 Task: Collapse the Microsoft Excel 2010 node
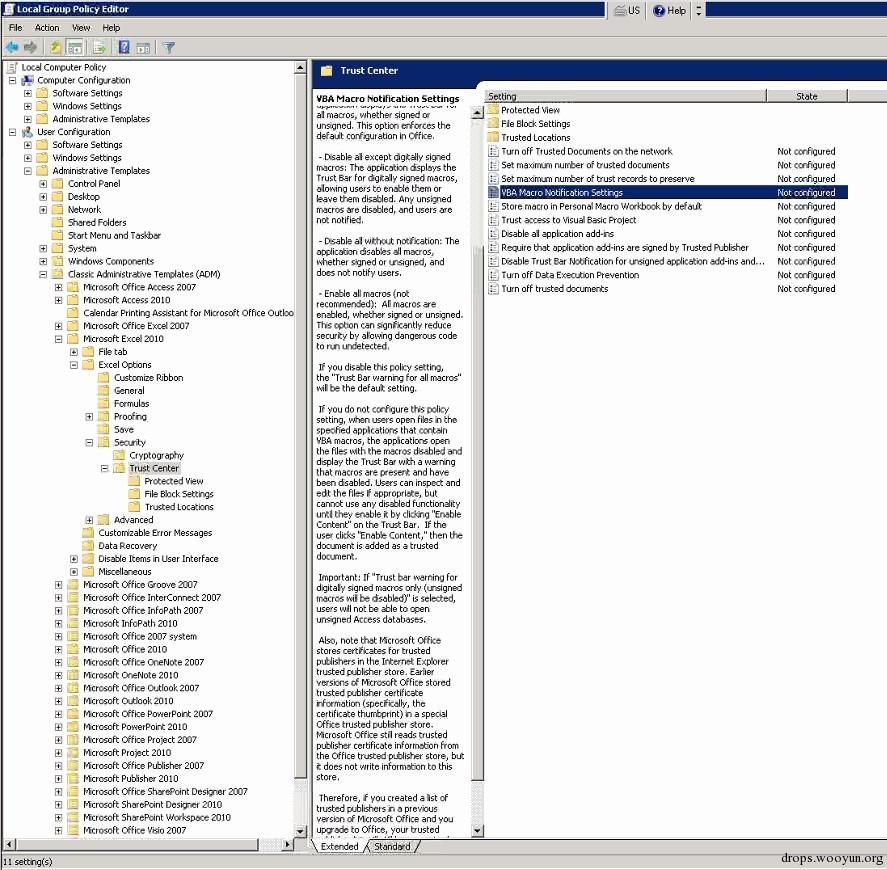tap(59, 339)
